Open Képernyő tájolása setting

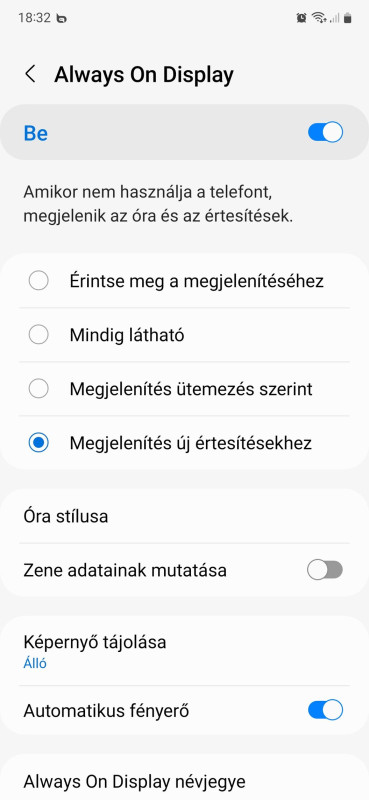tap(184, 651)
